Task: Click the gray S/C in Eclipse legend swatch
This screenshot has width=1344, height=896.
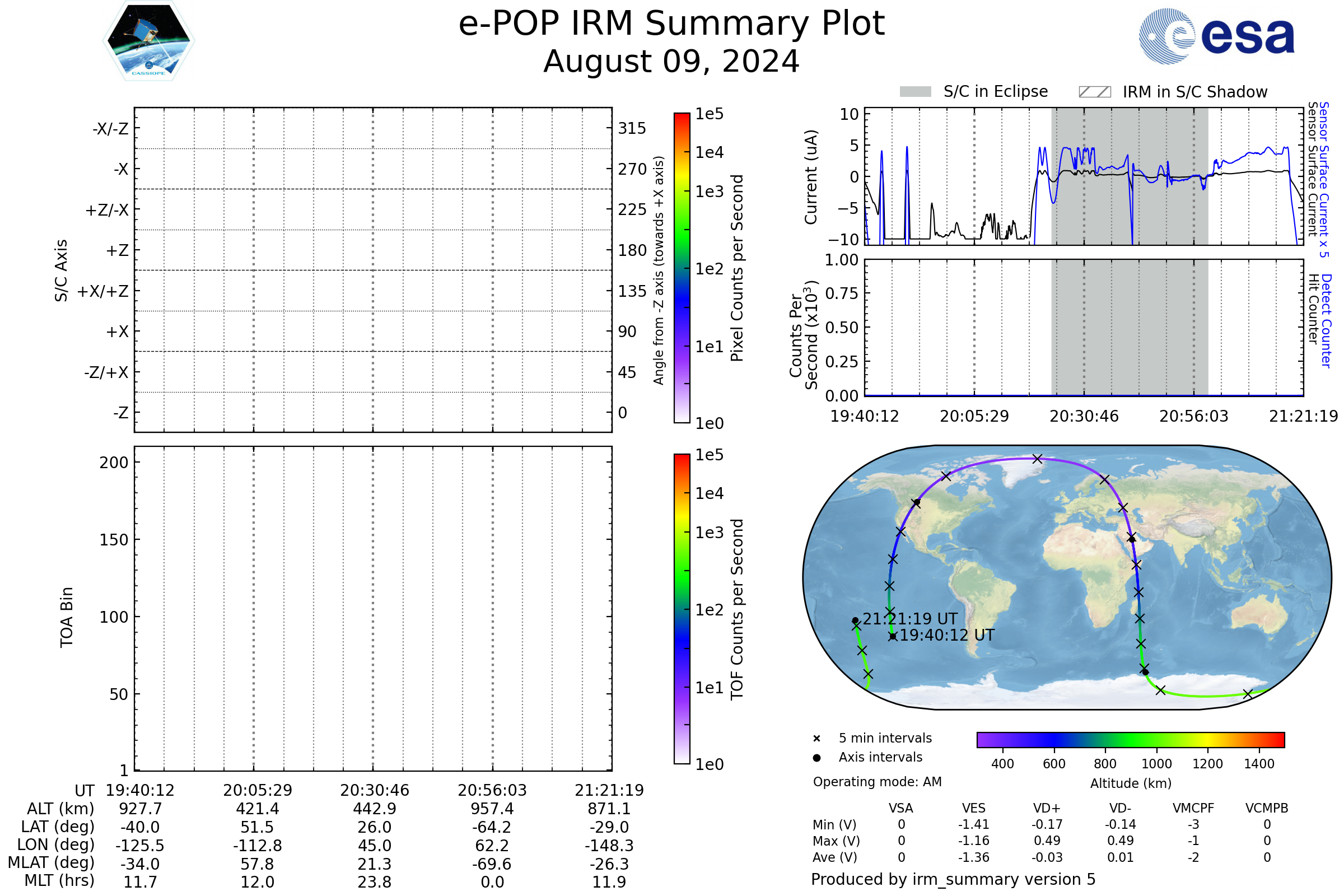Action: (x=916, y=92)
